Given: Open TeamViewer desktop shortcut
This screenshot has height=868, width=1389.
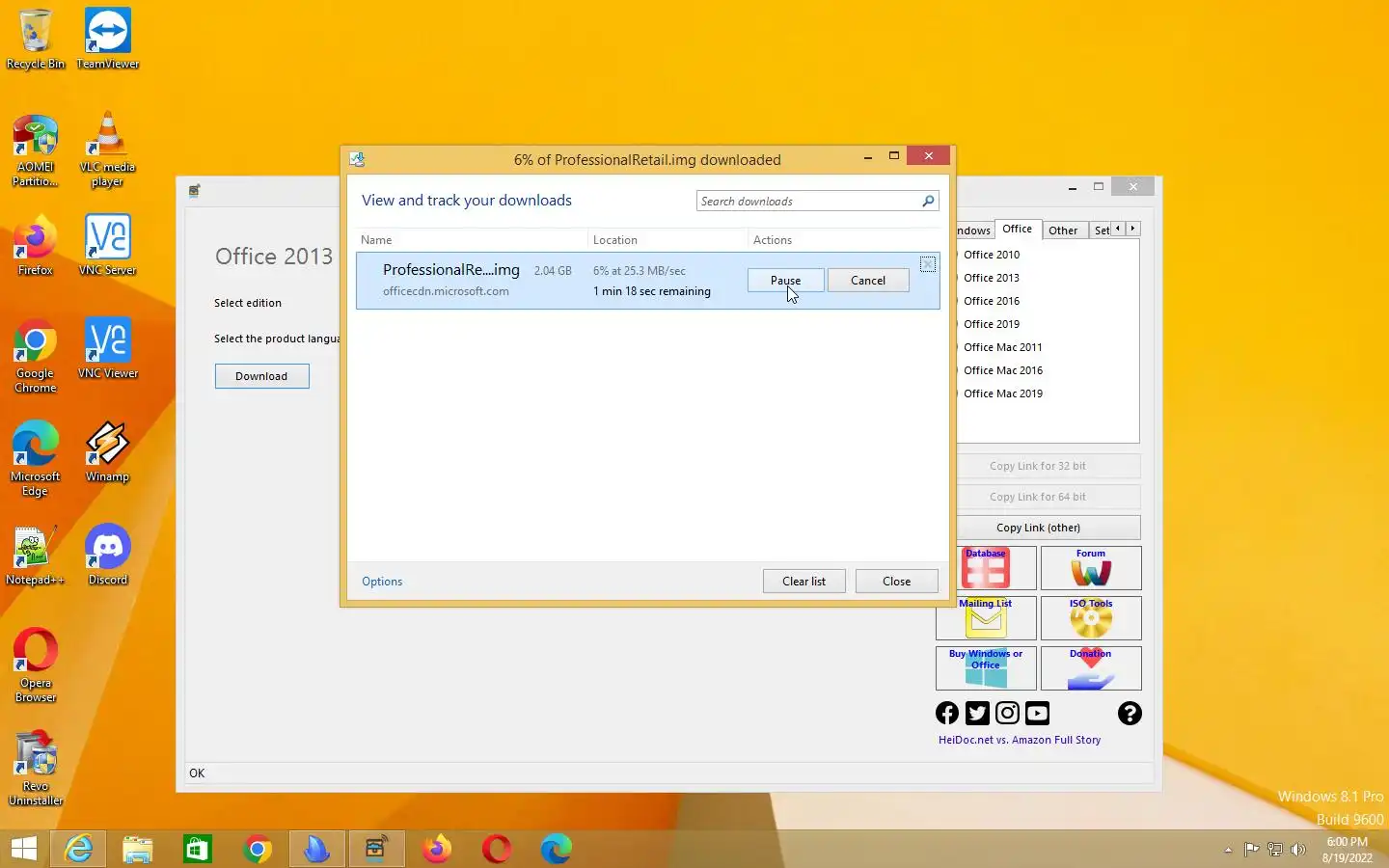Looking at the screenshot, I should [107, 39].
